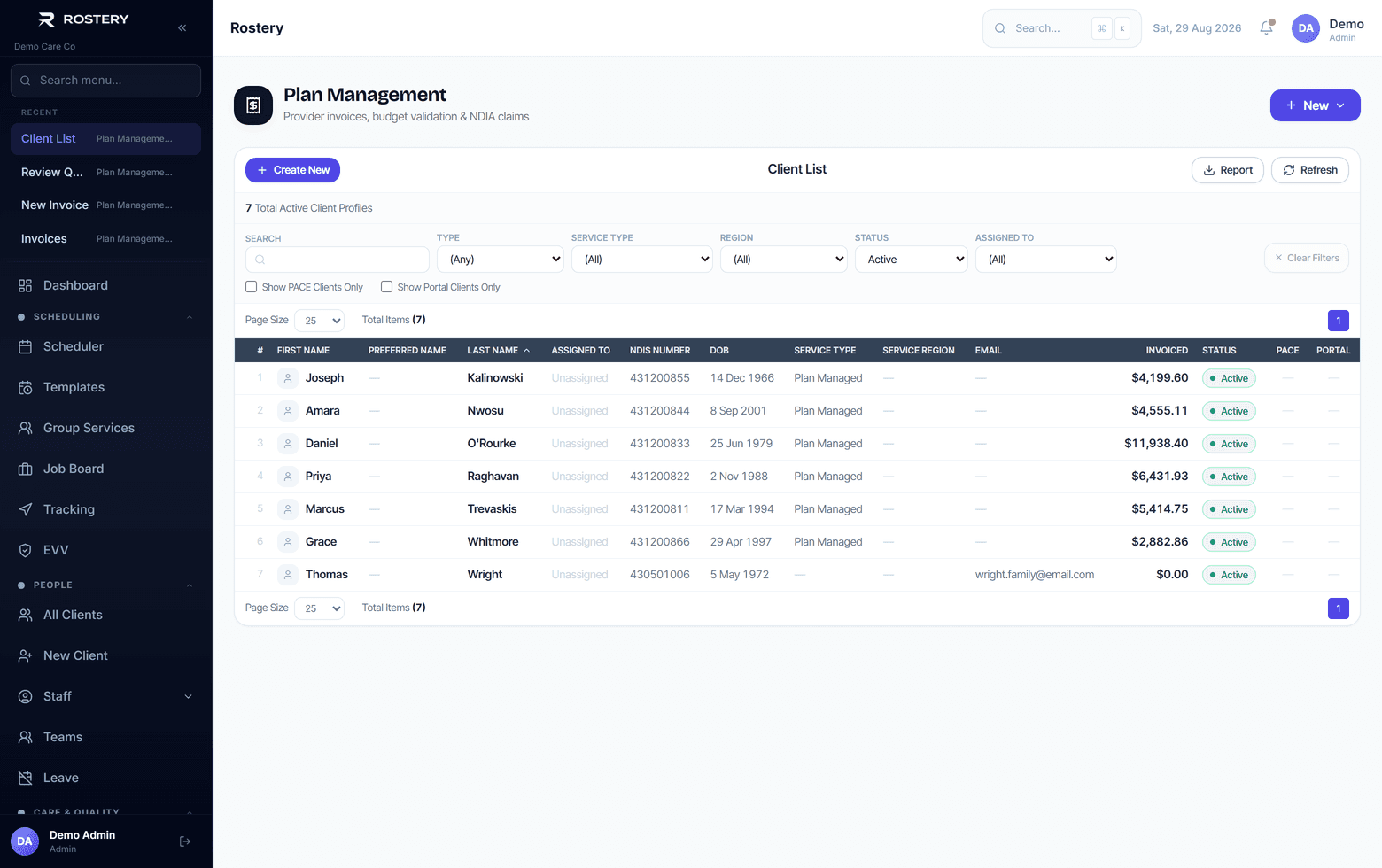Click the Report button
The image size is (1382, 868).
(x=1228, y=170)
